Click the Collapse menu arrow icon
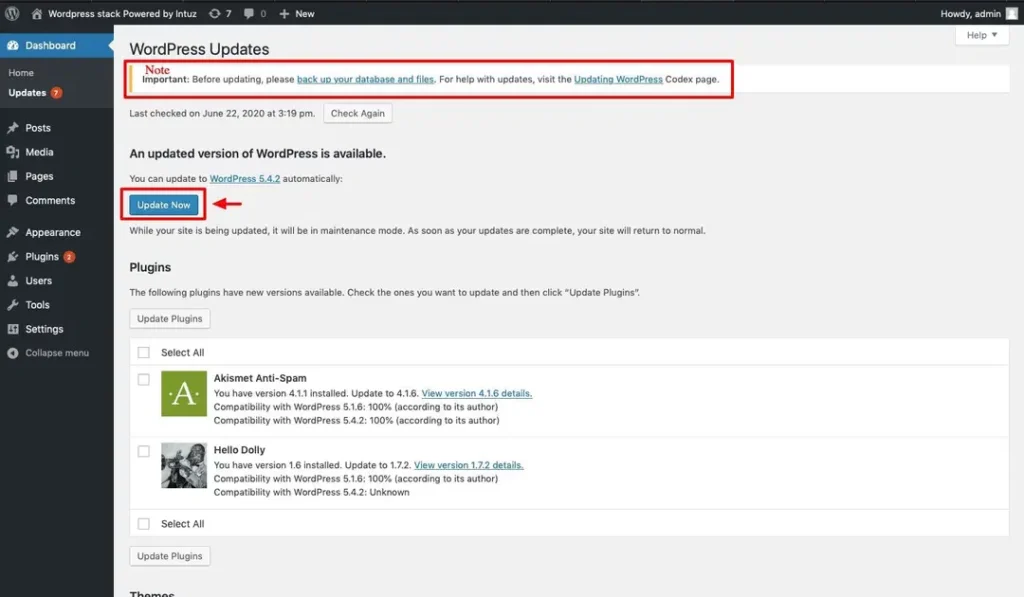The width and height of the screenshot is (1024, 597). [x=12, y=353]
